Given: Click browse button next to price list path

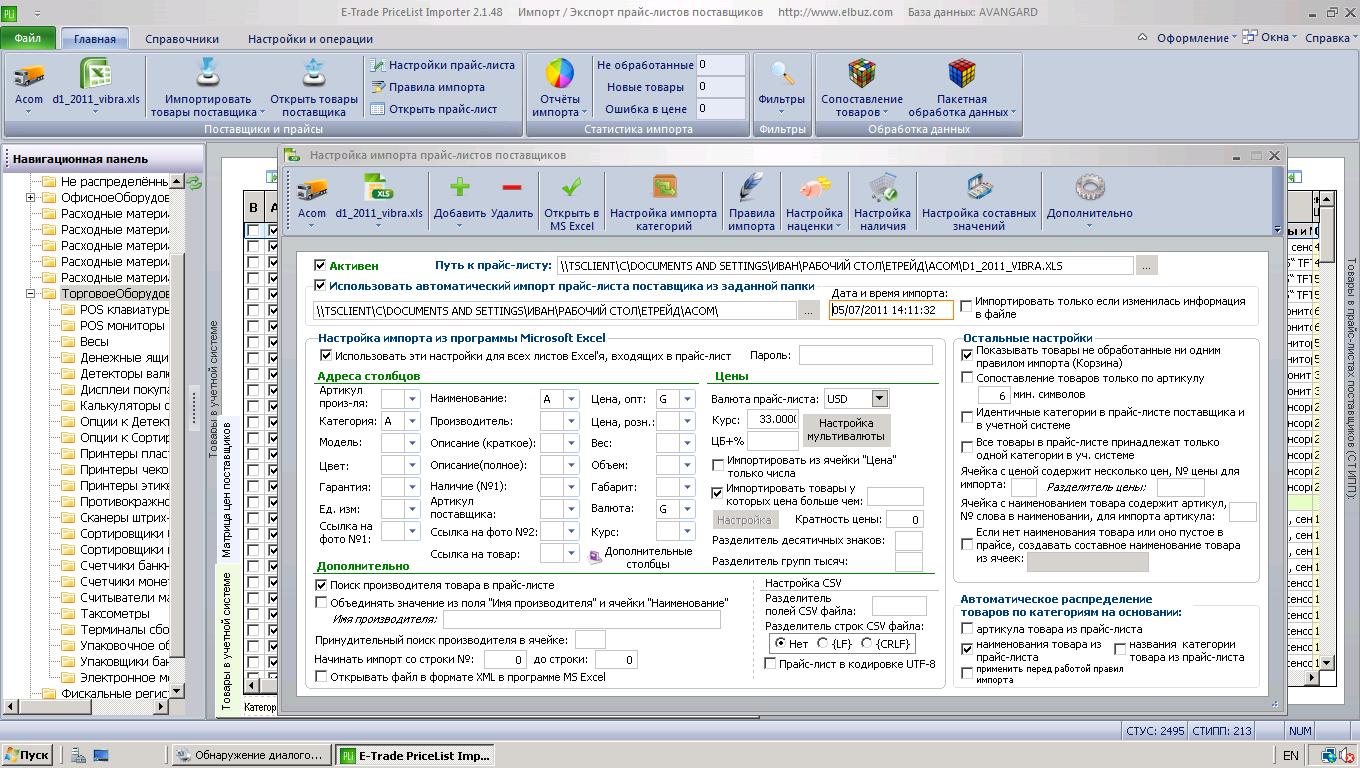Looking at the screenshot, I should 1146,266.
